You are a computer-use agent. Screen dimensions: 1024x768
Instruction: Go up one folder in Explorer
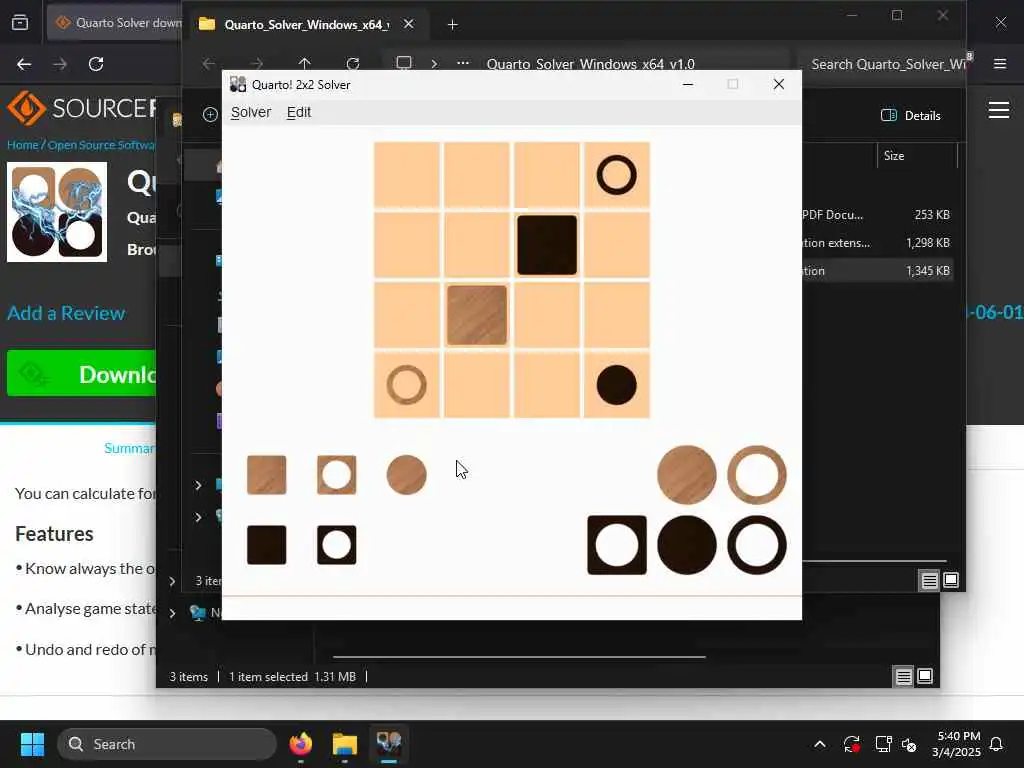point(304,63)
